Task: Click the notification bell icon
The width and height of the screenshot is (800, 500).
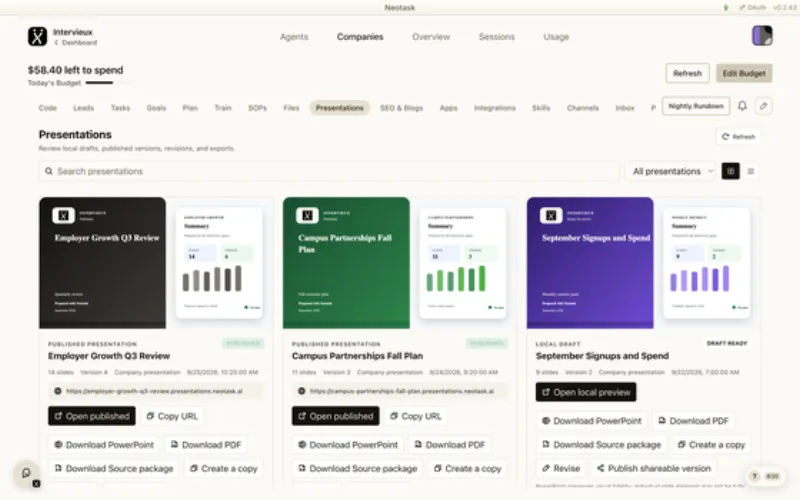Action: pyautogui.click(x=742, y=106)
